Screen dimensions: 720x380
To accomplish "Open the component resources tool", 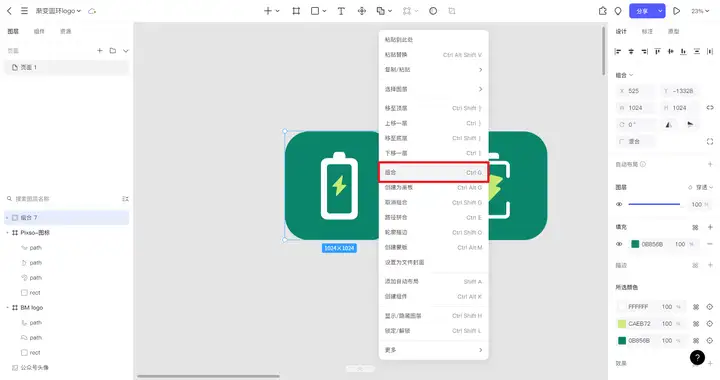I will (362, 11).
